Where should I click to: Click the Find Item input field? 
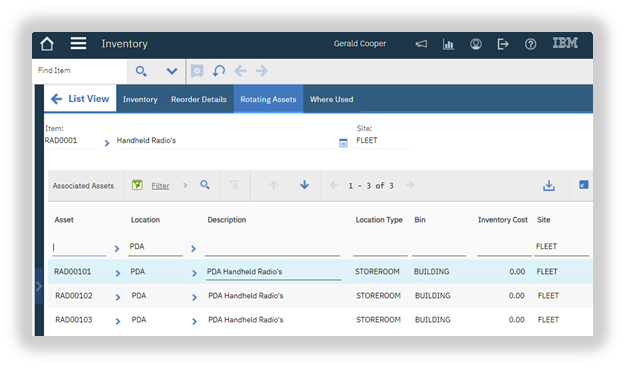click(80, 71)
